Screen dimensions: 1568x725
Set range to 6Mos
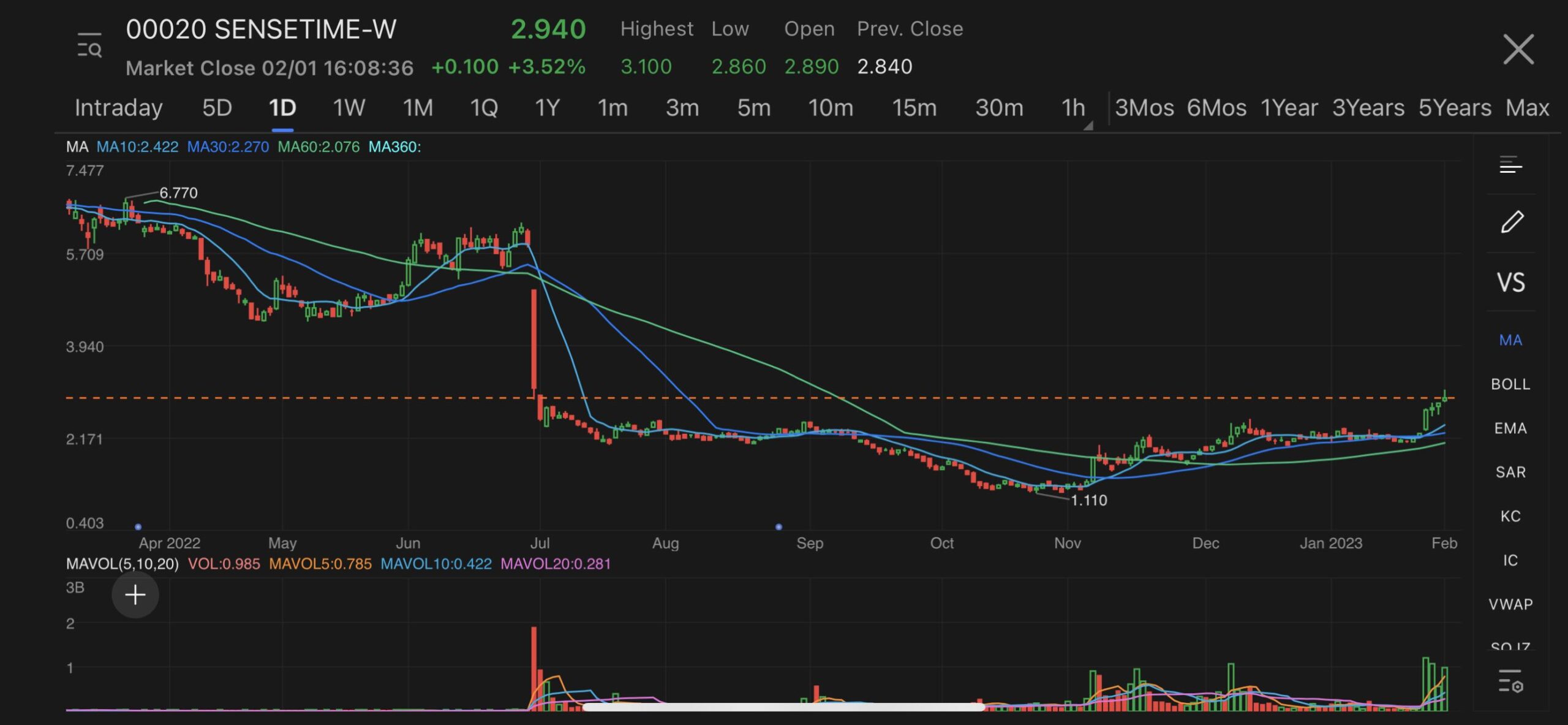click(1216, 108)
